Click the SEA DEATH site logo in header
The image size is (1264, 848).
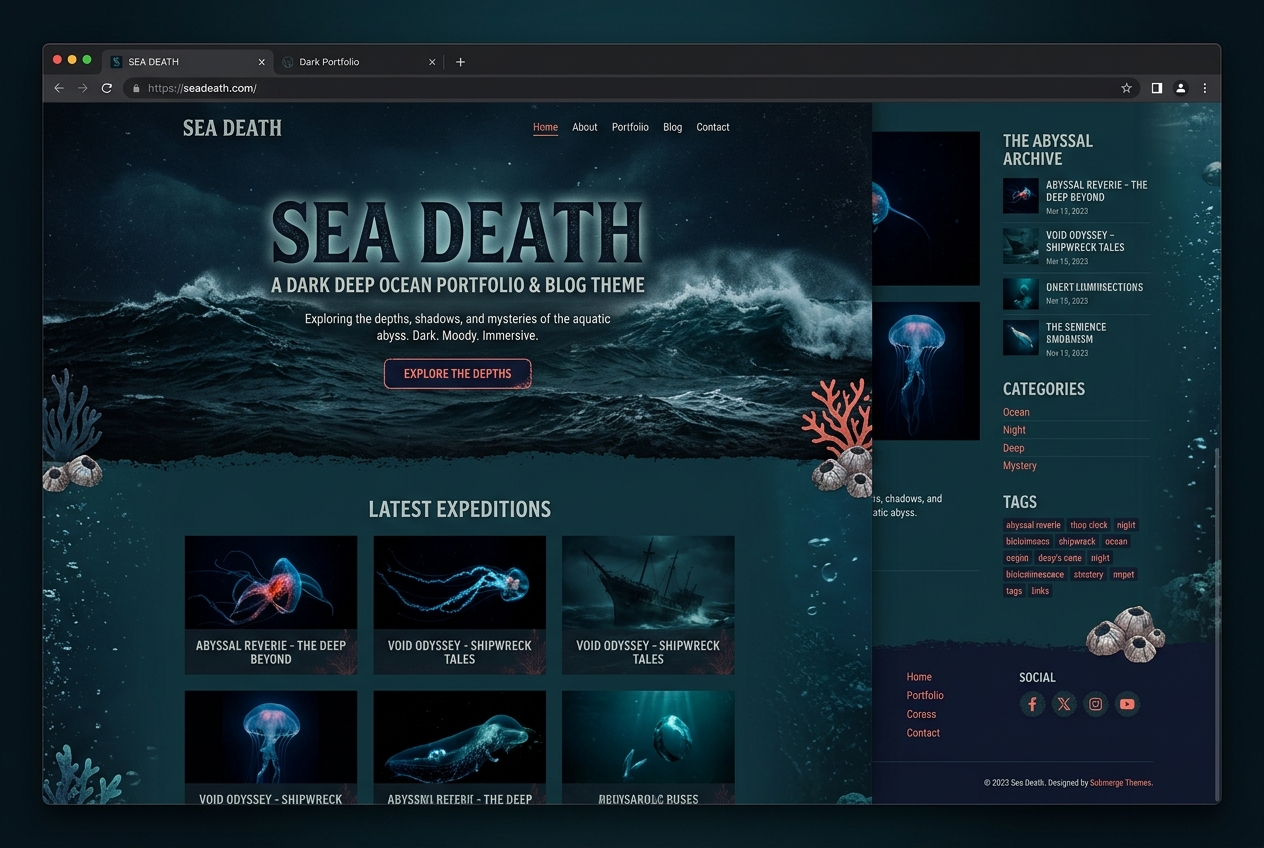tap(232, 128)
